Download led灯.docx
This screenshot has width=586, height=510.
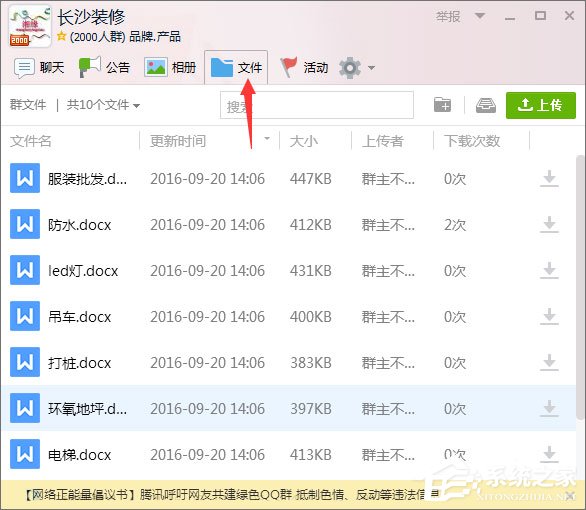tap(549, 270)
